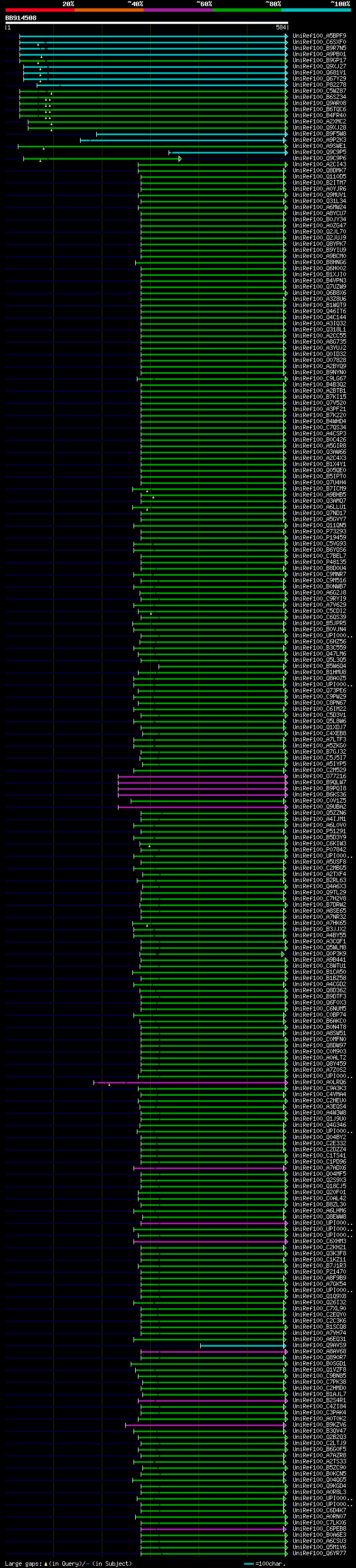Screen dimensions: 356x1568
Task: Click hit label UniRef100_A5USF8
Action: pyautogui.click(x=319, y=862)
